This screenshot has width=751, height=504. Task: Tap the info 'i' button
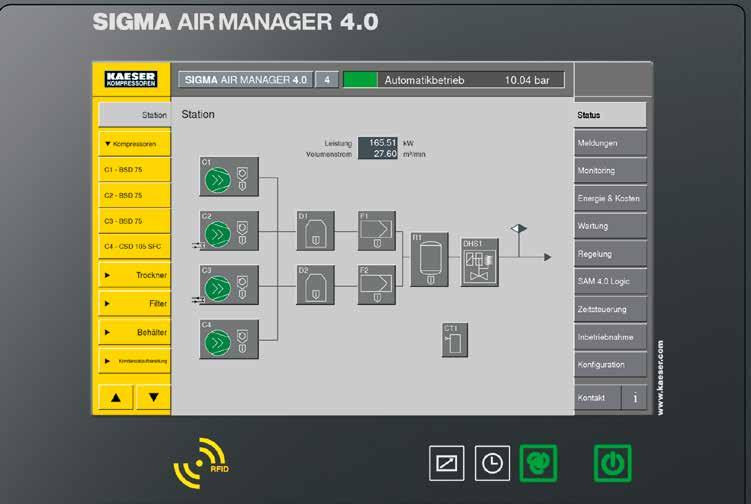point(634,398)
